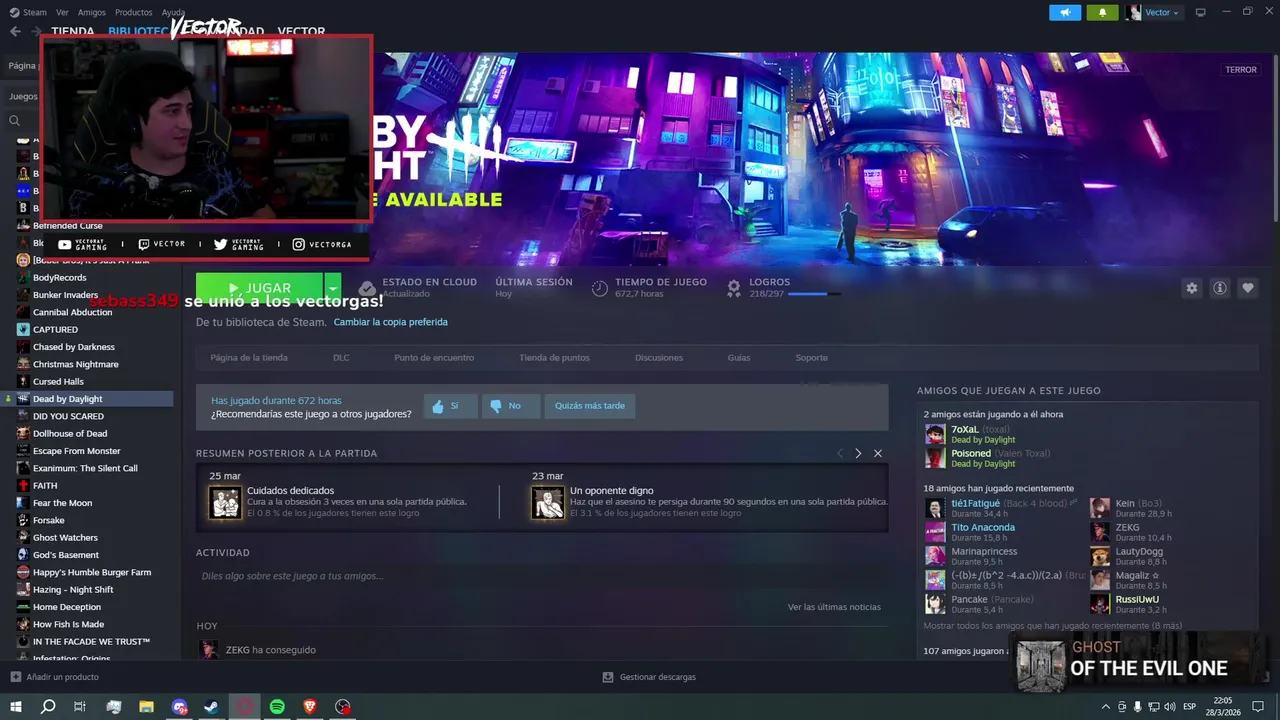Open the Punto de encuentro tab

(434, 357)
